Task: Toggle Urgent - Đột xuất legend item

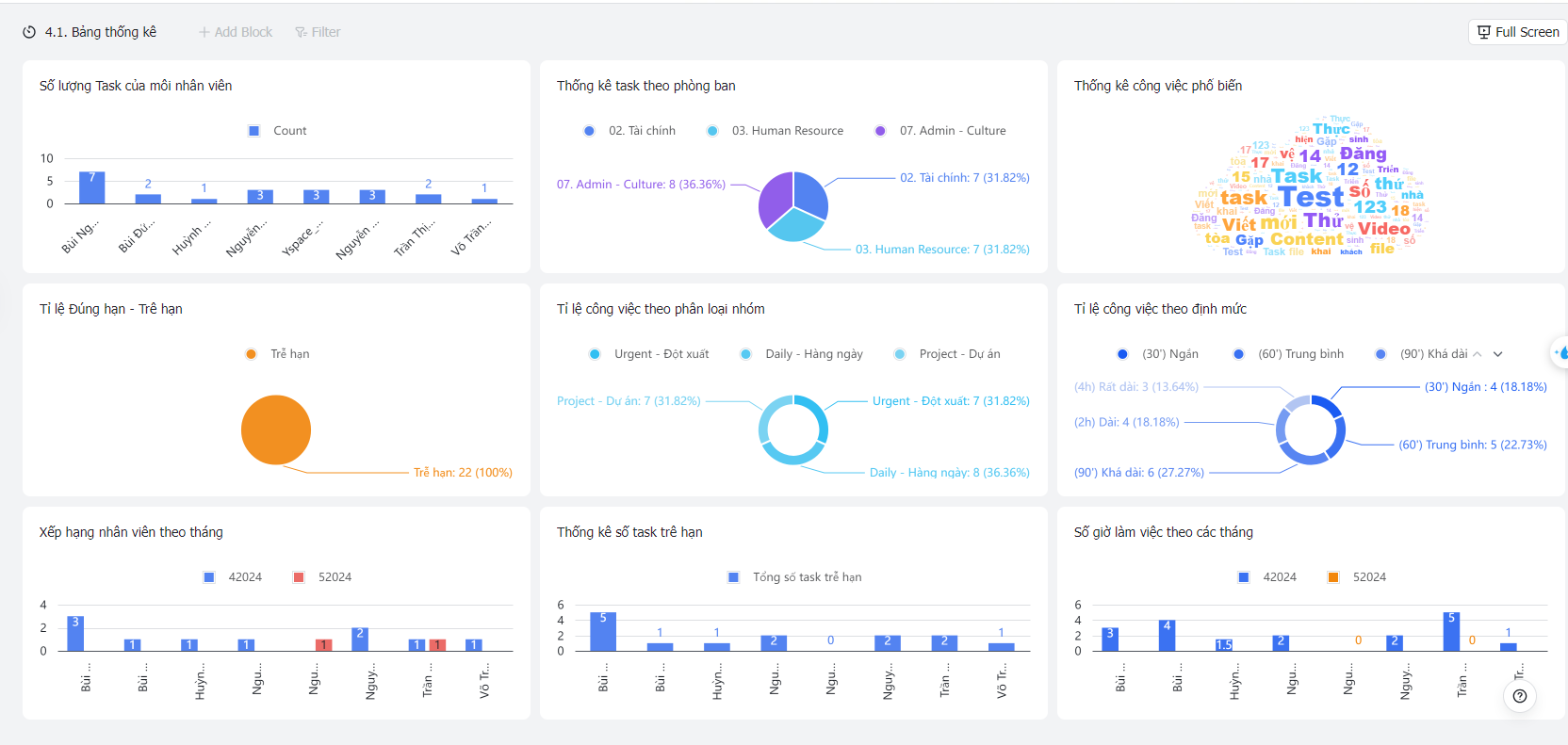Action: (648, 354)
